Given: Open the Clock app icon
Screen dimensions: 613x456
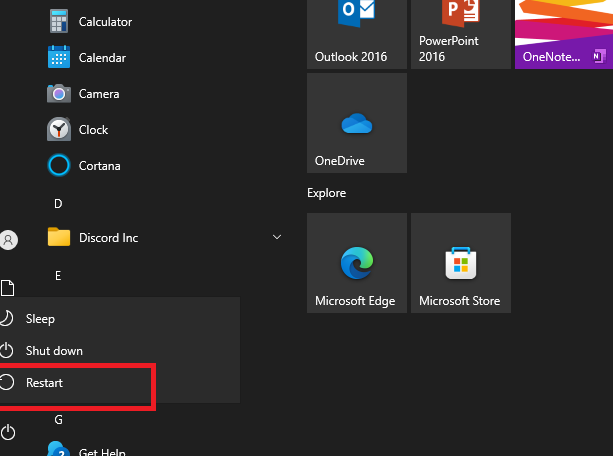Looking at the screenshot, I should point(59,130).
